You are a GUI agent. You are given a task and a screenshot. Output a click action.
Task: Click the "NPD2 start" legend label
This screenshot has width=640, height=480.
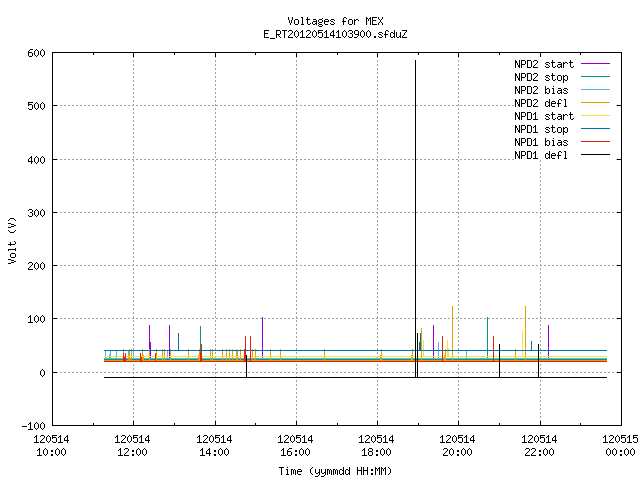[x=544, y=64]
